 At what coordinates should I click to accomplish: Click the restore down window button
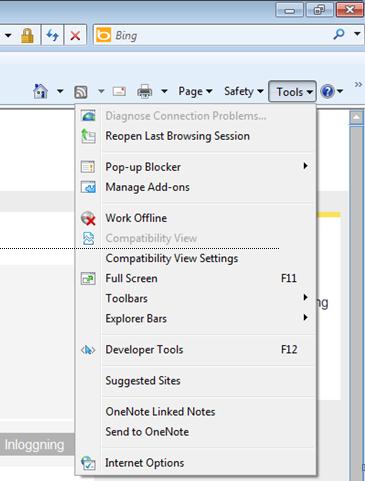click(x=319, y=10)
